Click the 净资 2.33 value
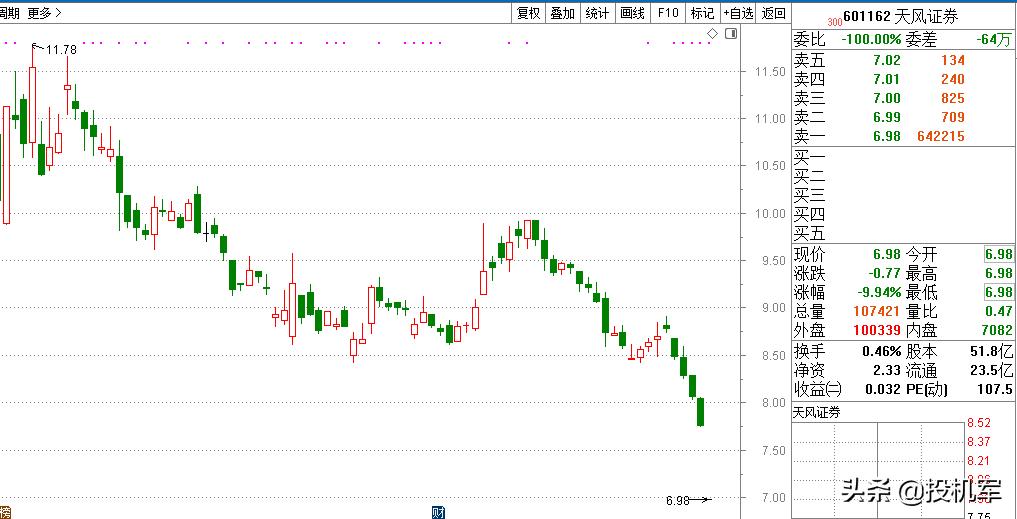Viewport: 1017px width, 519px height. [887, 370]
